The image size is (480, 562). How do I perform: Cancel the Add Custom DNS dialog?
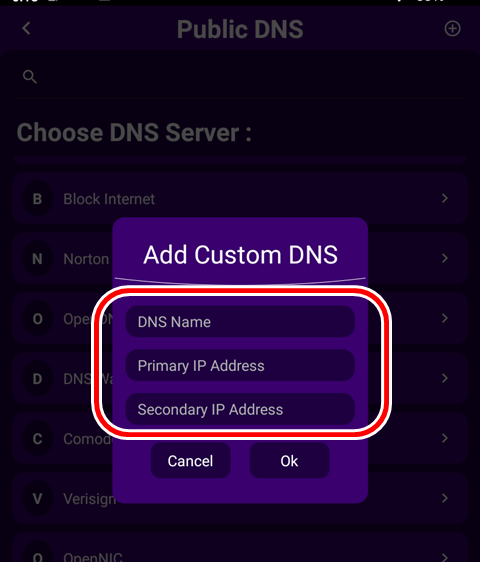(x=190, y=461)
